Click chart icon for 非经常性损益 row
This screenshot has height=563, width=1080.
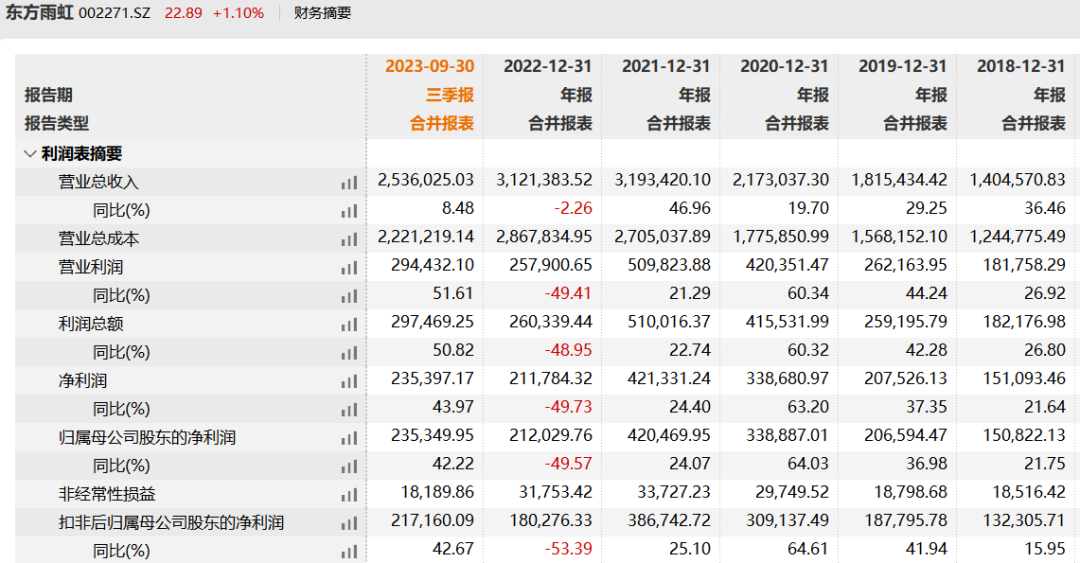tap(348, 494)
